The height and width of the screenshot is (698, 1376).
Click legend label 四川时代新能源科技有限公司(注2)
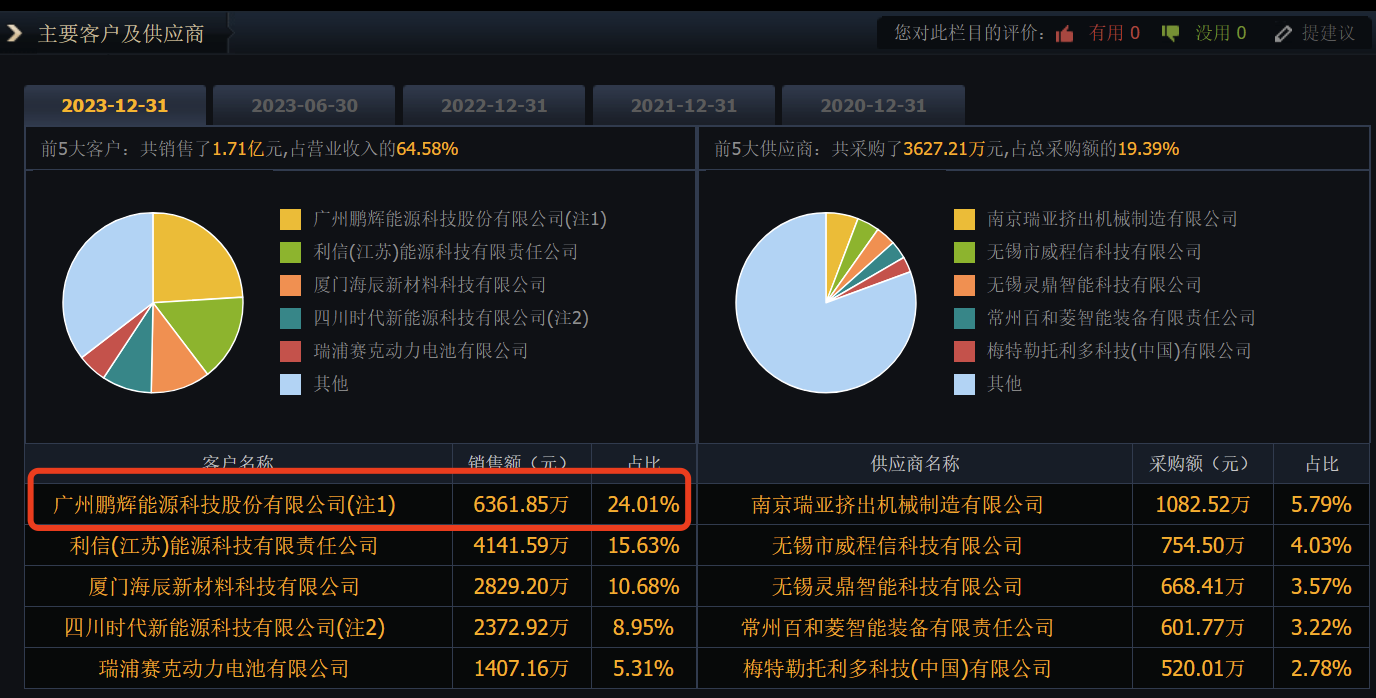click(451, 318)
